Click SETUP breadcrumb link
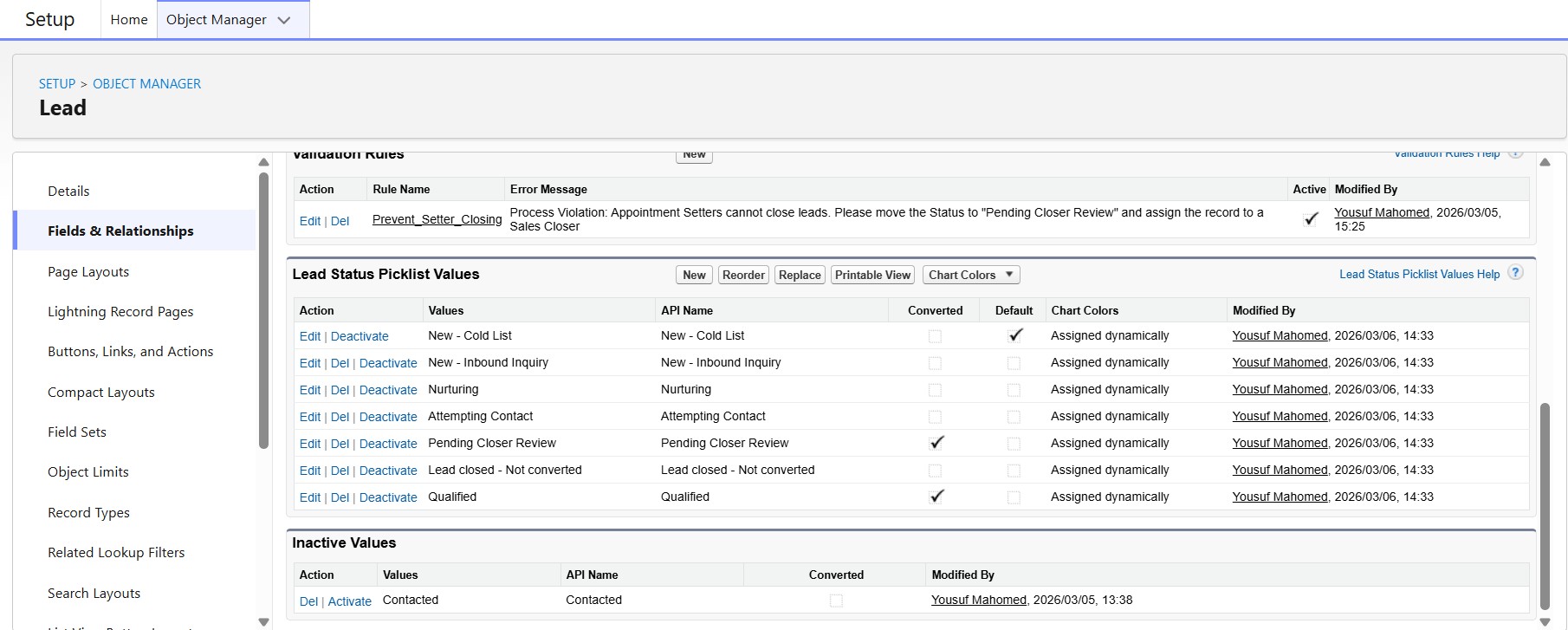 pos(57,83)
